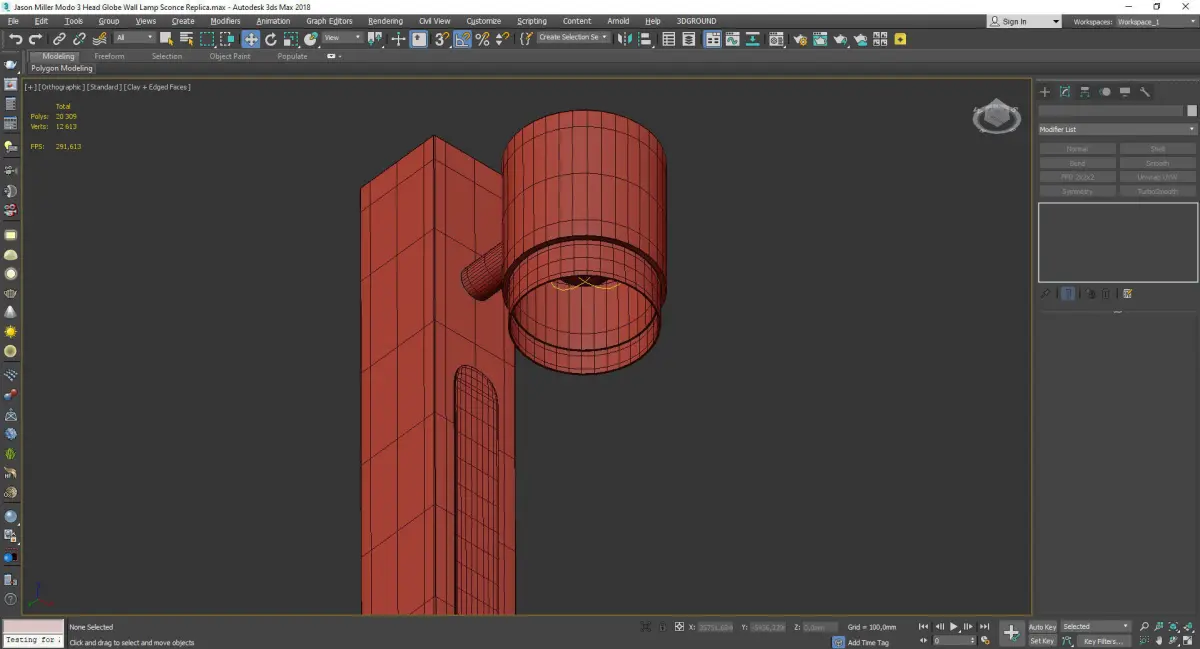The width and height of the screenshot is (1200, 649).
Task: Open the Create Selection Set dropdown
Action: tap(573, 38)
